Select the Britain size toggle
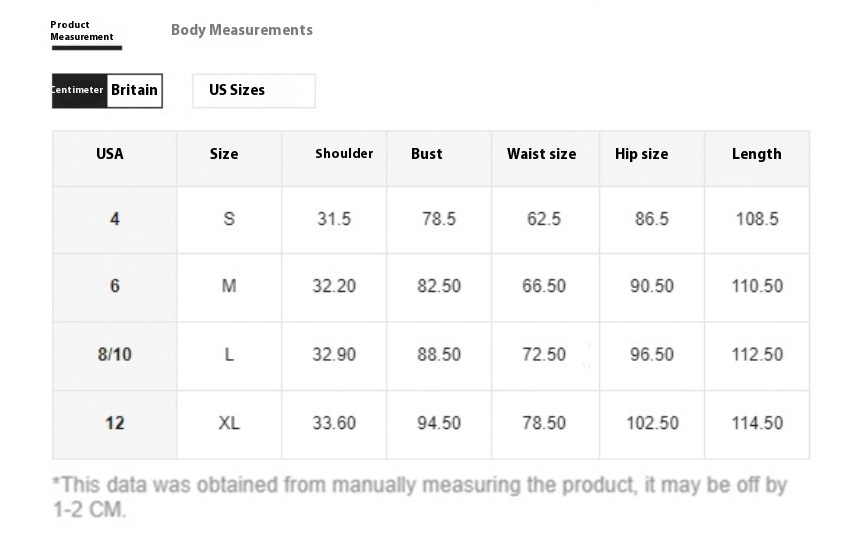 pos(135,90)
